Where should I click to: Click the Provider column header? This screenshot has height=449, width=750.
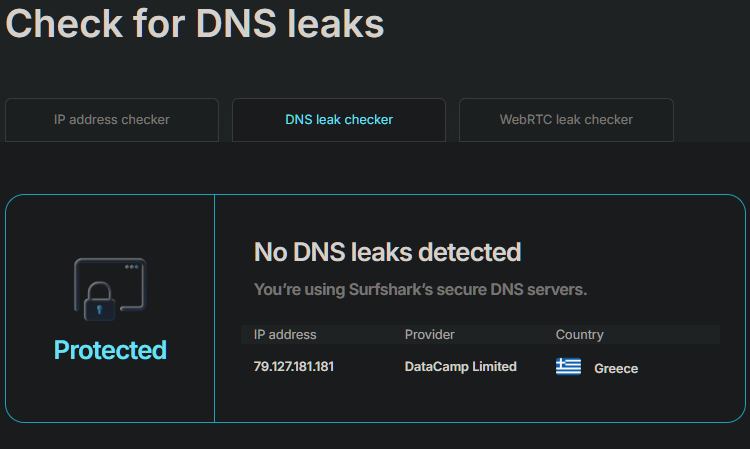coord(428,335)
